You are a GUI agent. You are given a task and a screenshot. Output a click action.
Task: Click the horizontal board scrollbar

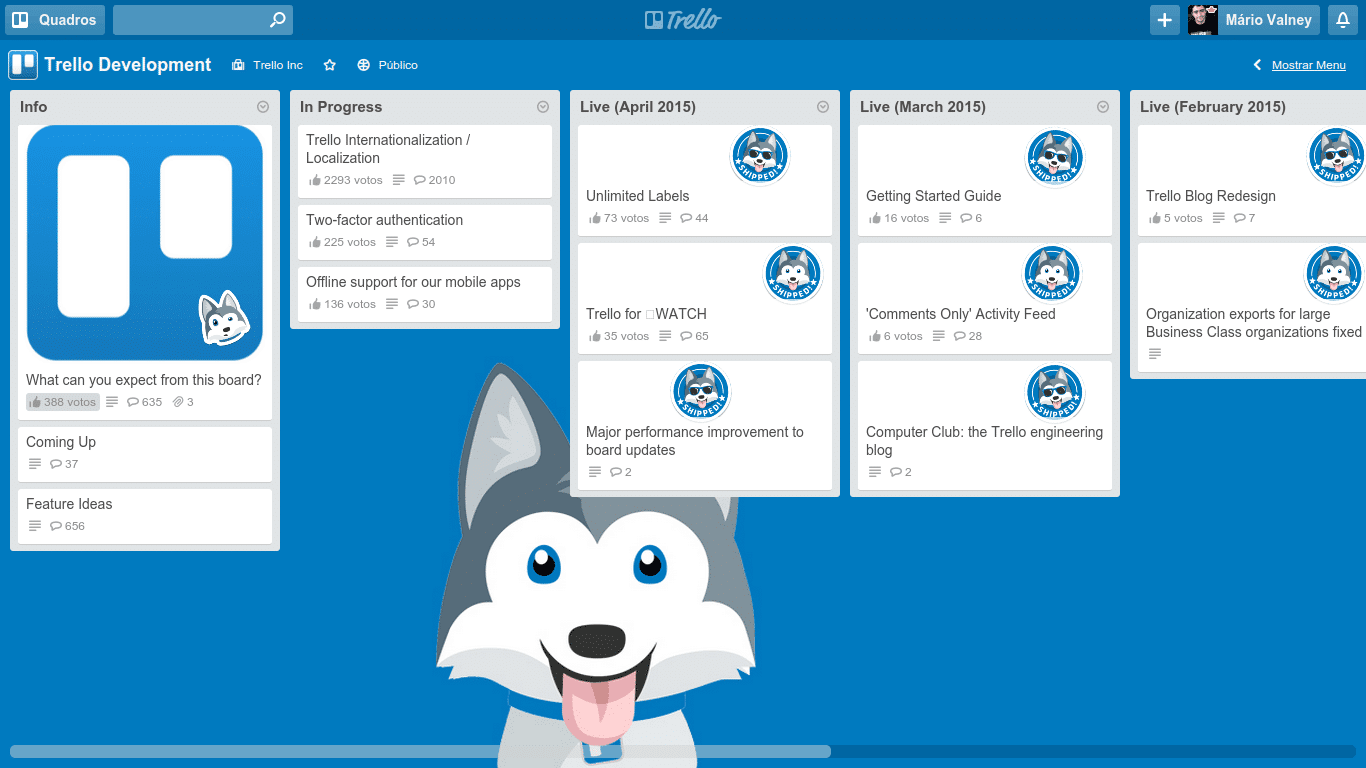pos(420,751)
